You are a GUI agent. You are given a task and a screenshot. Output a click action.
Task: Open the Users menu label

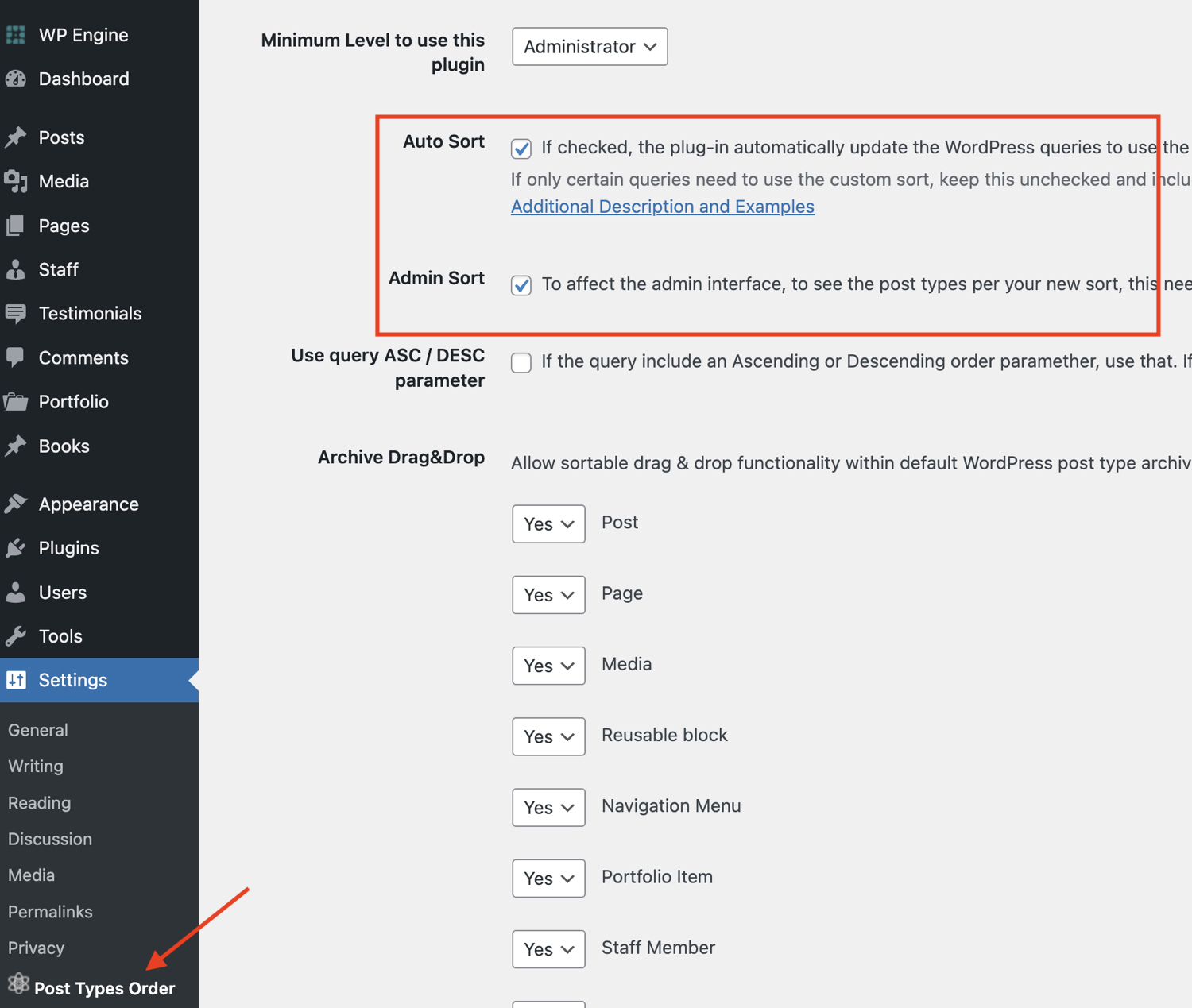pos(63,593)
